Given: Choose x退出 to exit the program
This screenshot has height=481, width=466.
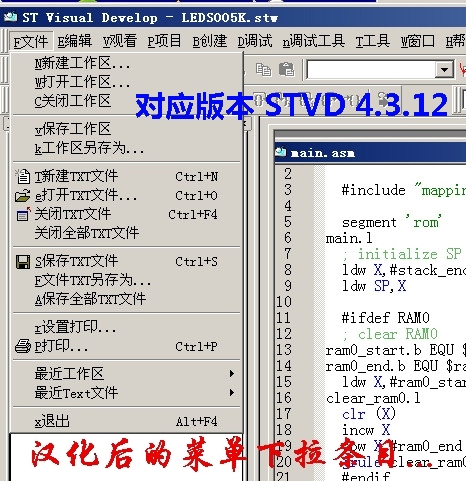Looking at the screenshot, I should 126,421.
